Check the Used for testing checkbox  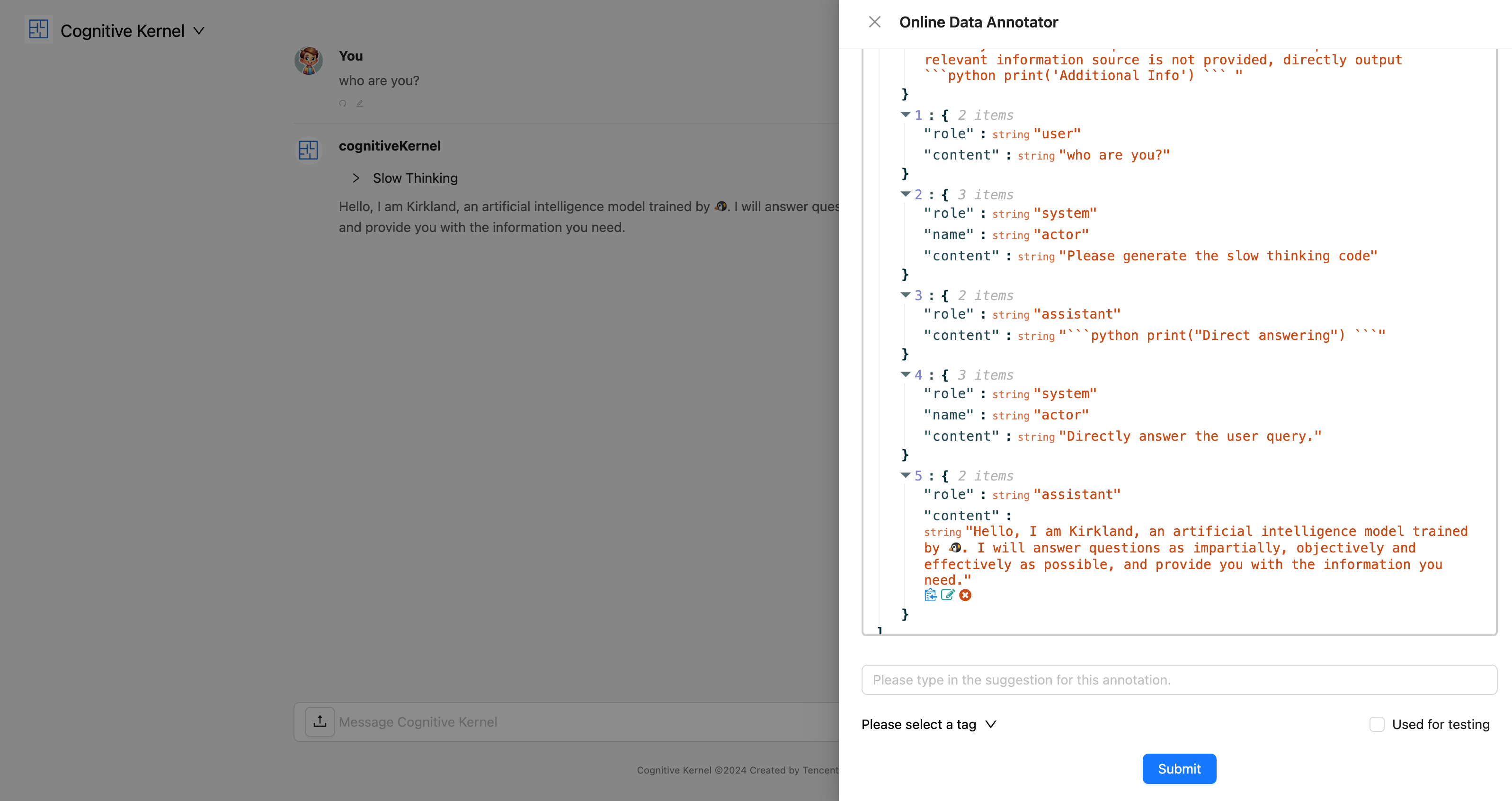[1377, 724]
